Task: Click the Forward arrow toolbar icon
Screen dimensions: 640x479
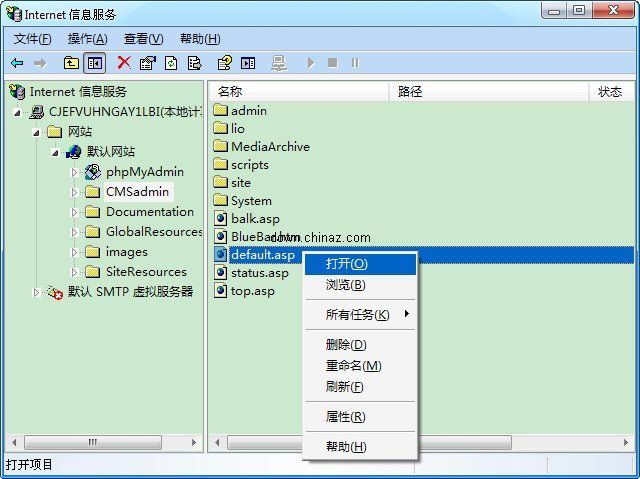Action: pos(40,63)
